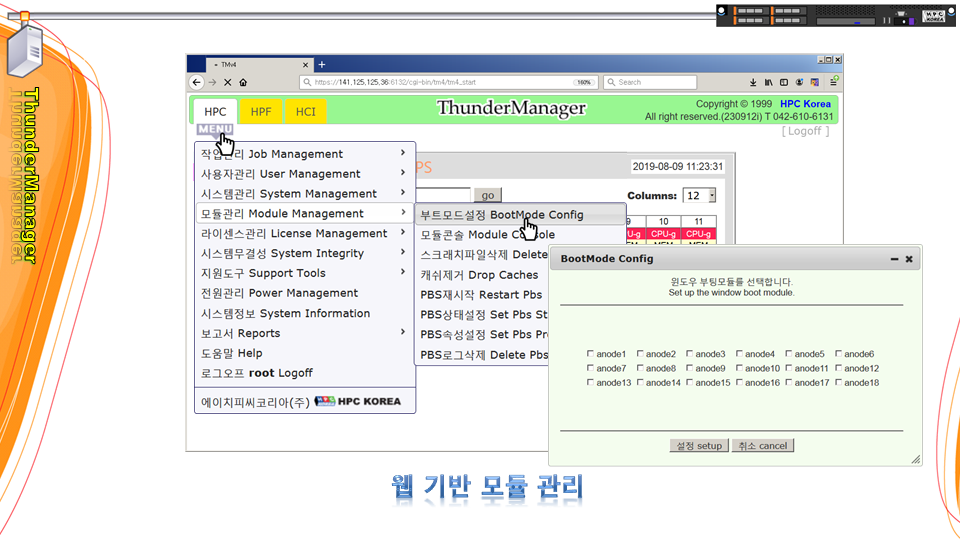The image size is (960, 540).
Task: Toggle the browser sidebar icon
Action: tap(784, 82)
